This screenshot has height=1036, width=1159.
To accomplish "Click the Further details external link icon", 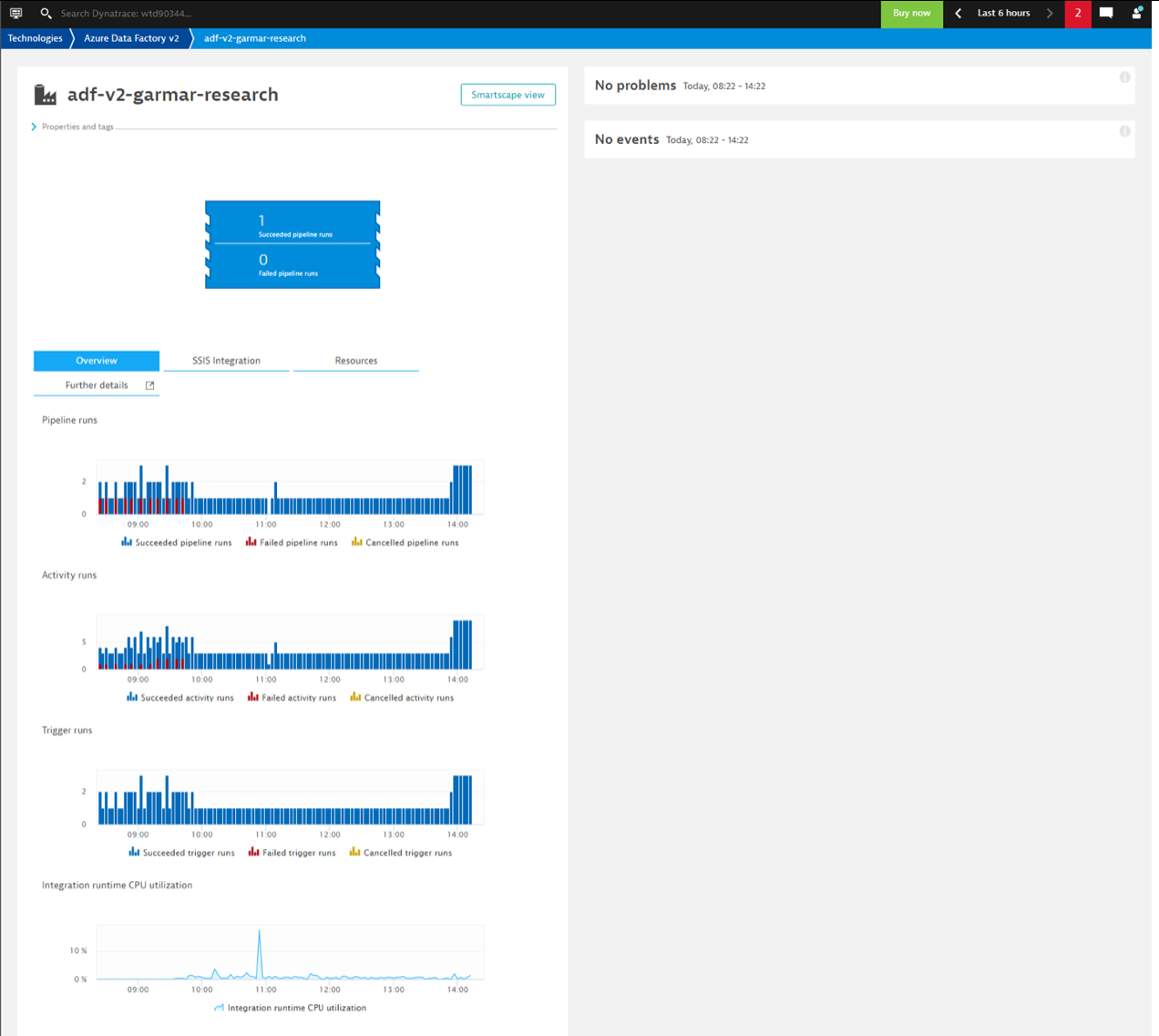I will (x=150, y=385).
